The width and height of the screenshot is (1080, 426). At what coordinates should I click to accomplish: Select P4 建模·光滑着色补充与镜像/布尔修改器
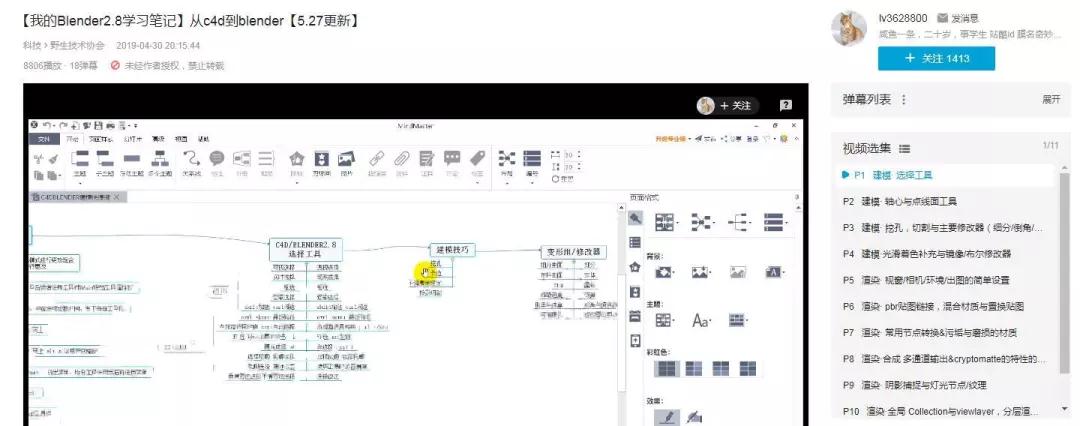pos(943,254)
